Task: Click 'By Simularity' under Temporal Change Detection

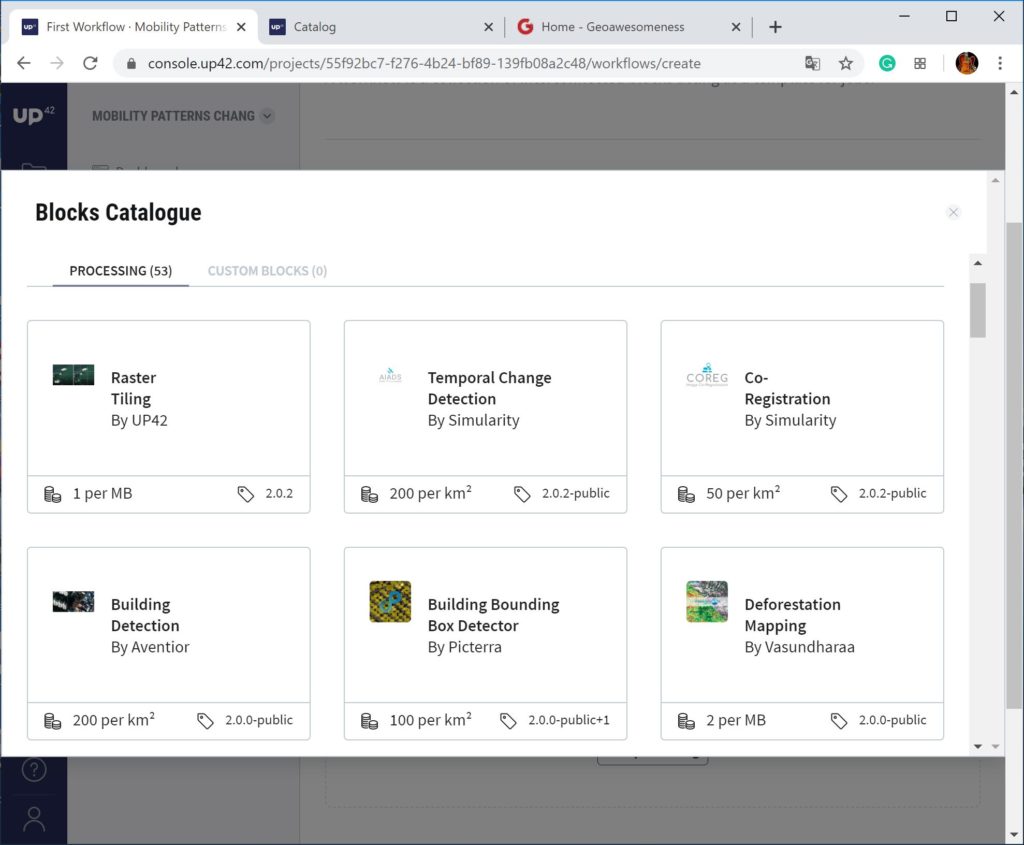Action: pos(473,420)
